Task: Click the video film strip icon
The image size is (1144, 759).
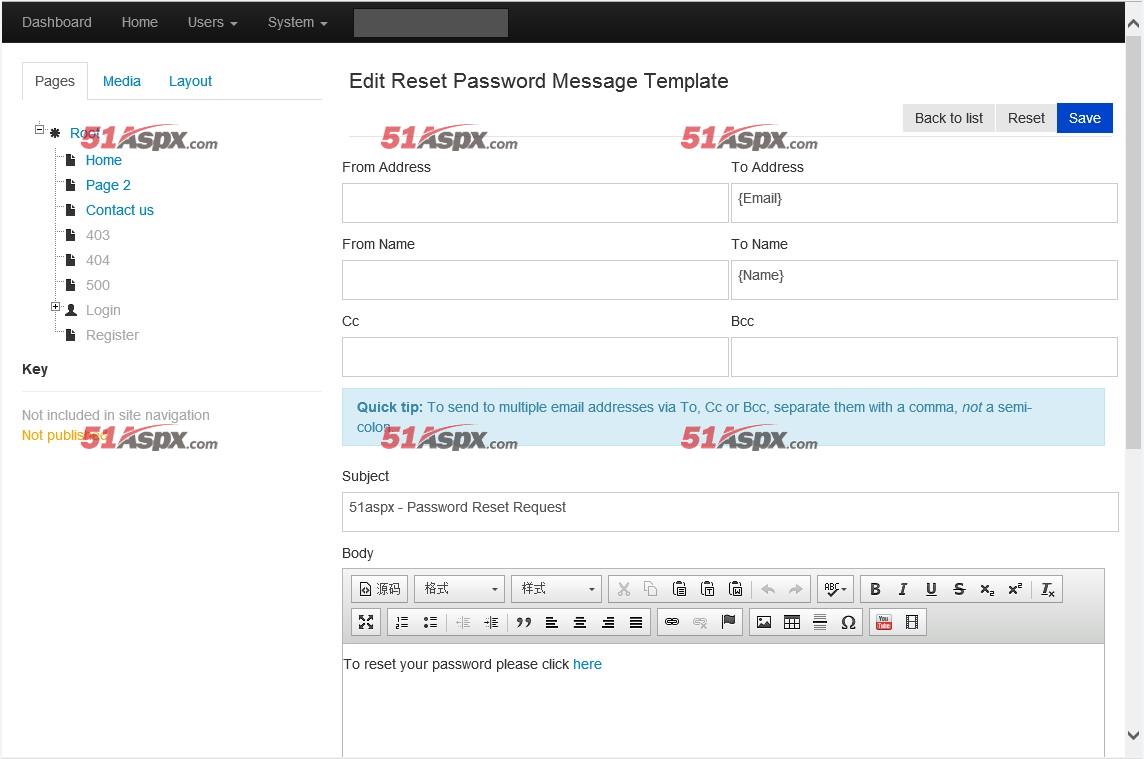Action: pyautogui.click(x=912, y=623)
